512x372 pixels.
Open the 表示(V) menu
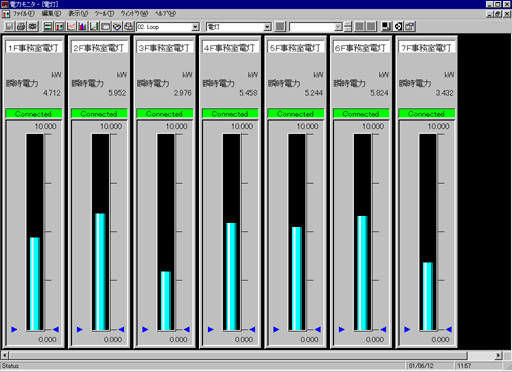(78, 14)
